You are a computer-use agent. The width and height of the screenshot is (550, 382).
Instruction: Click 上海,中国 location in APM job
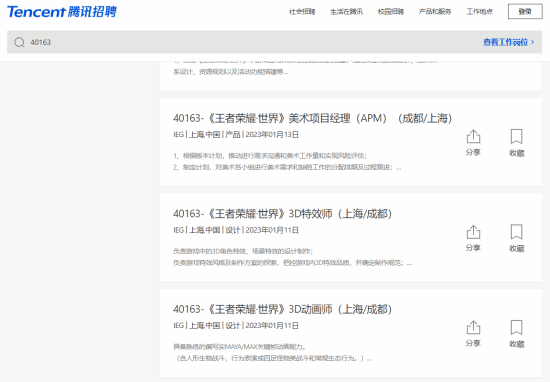tap(204, 135)
